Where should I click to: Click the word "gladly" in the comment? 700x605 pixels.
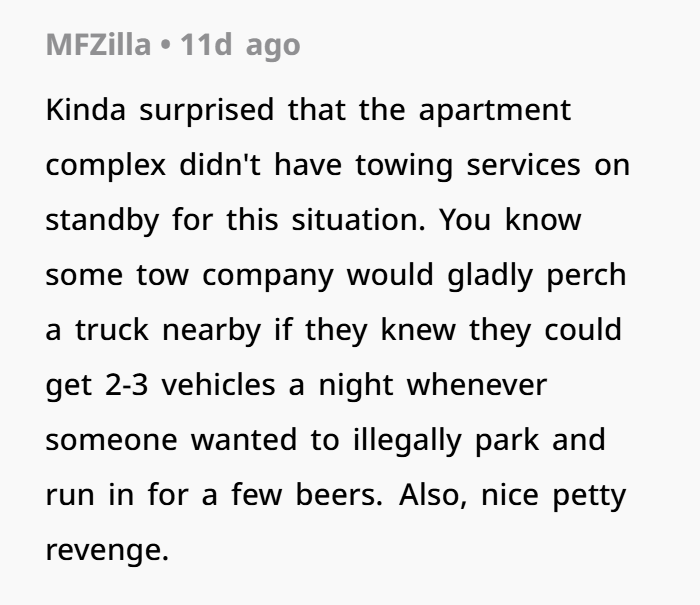490,276
